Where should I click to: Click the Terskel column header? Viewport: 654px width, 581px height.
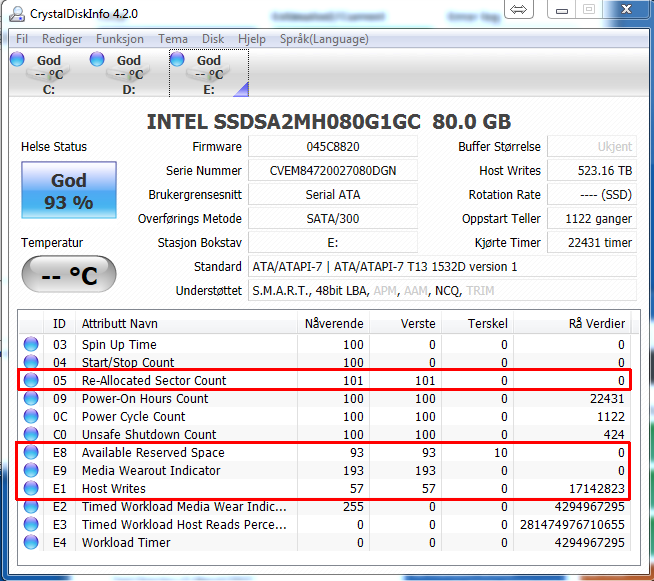478,324
